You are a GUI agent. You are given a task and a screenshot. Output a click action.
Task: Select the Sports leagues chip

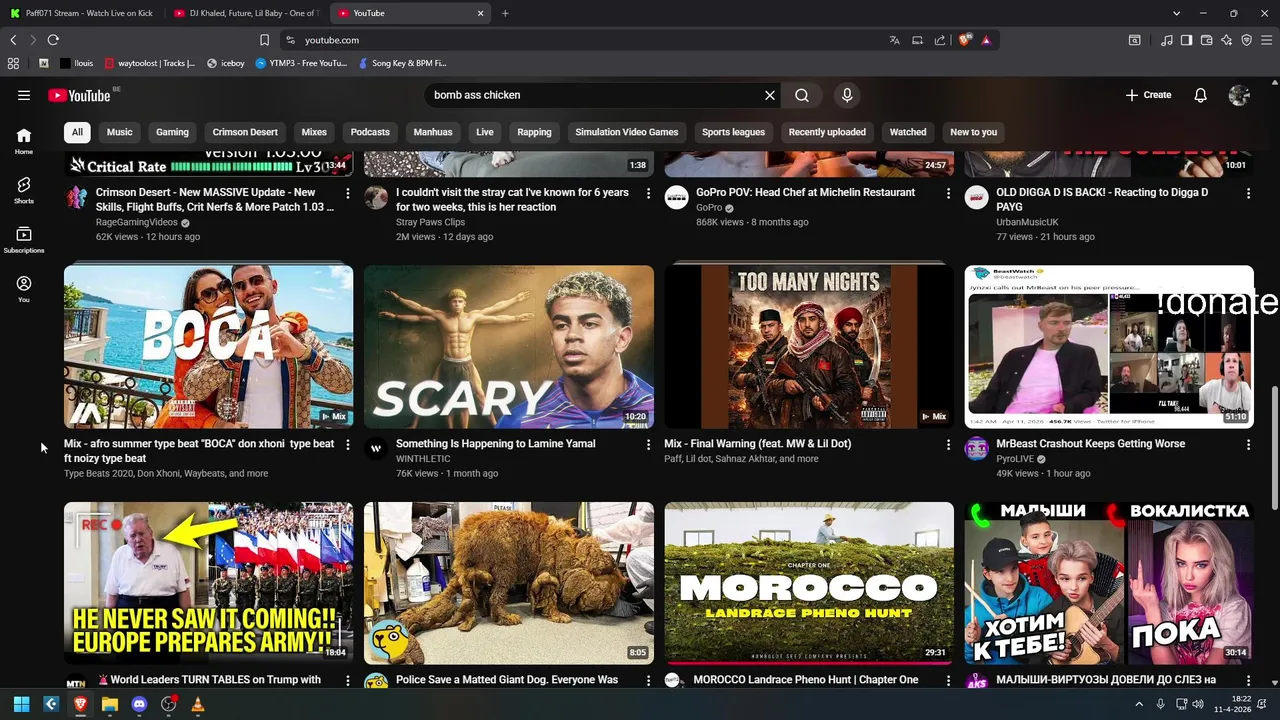tap(733, 132)
